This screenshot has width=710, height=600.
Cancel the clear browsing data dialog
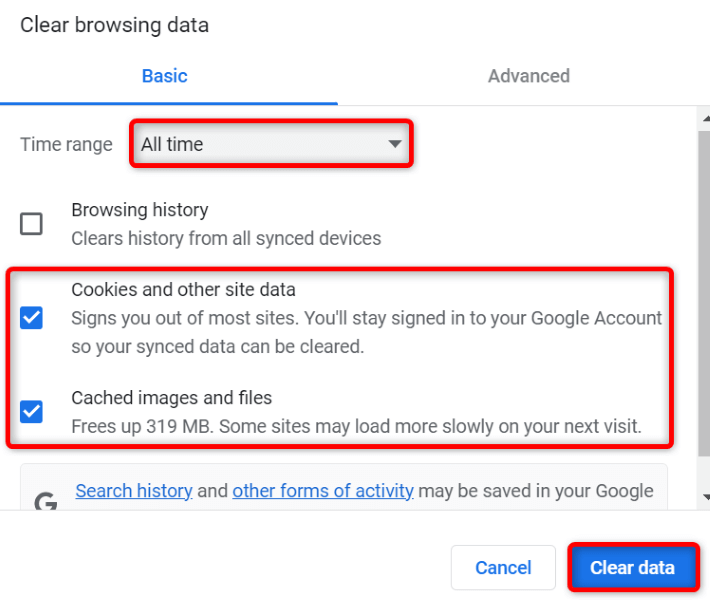(x=503, y=568)
